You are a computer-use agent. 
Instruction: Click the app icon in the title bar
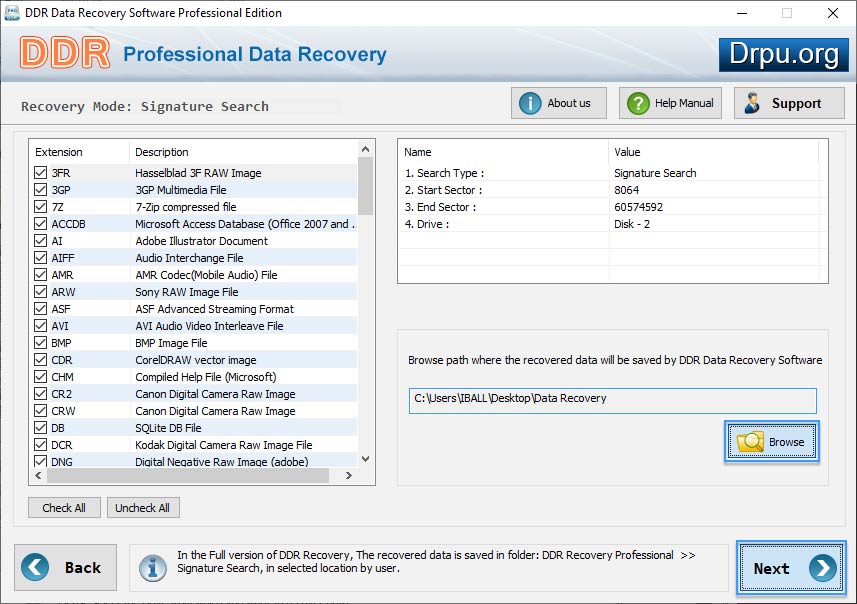point(12,13)
